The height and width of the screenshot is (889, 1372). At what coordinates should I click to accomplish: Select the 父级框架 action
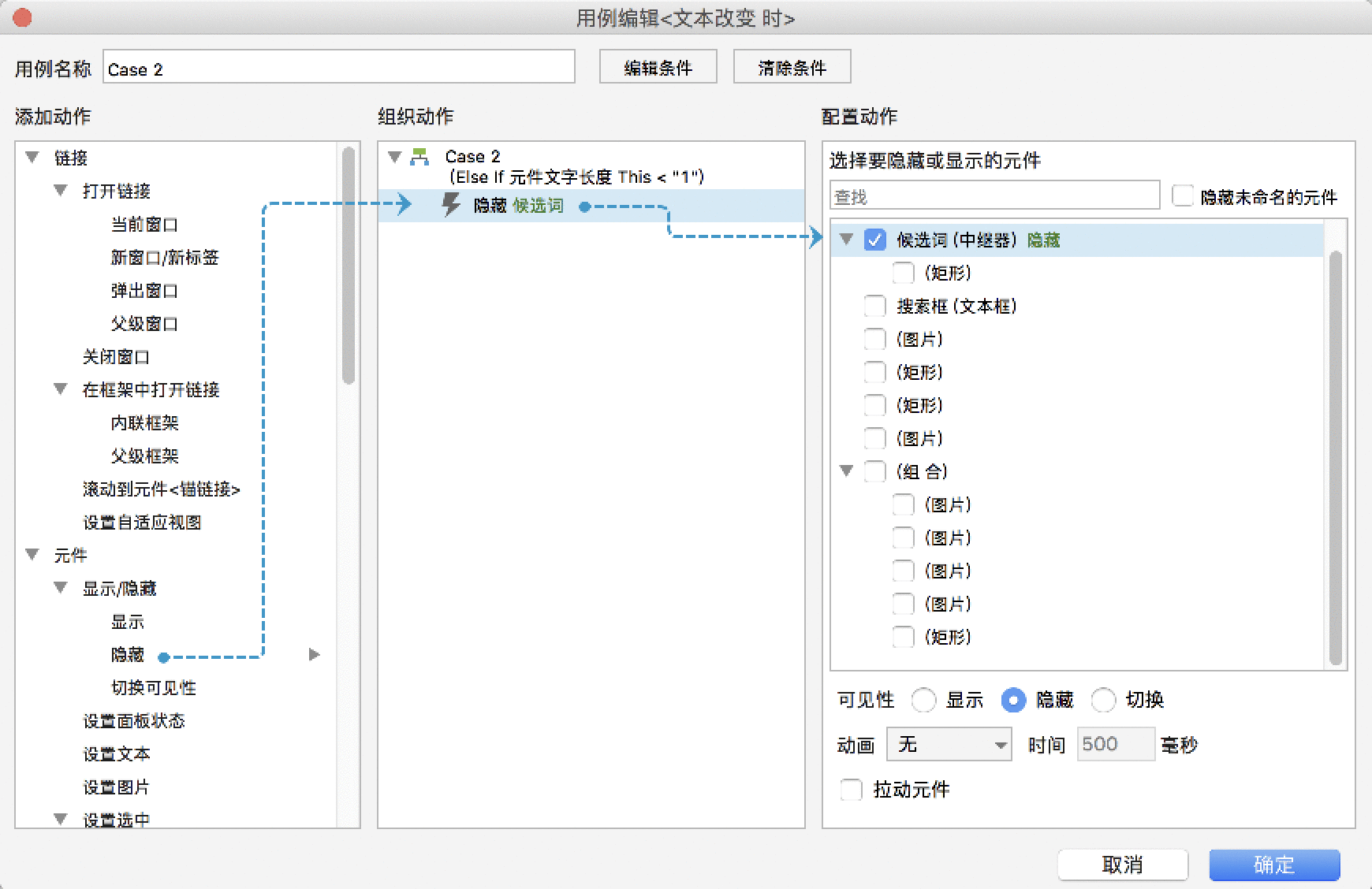point(144,456)
